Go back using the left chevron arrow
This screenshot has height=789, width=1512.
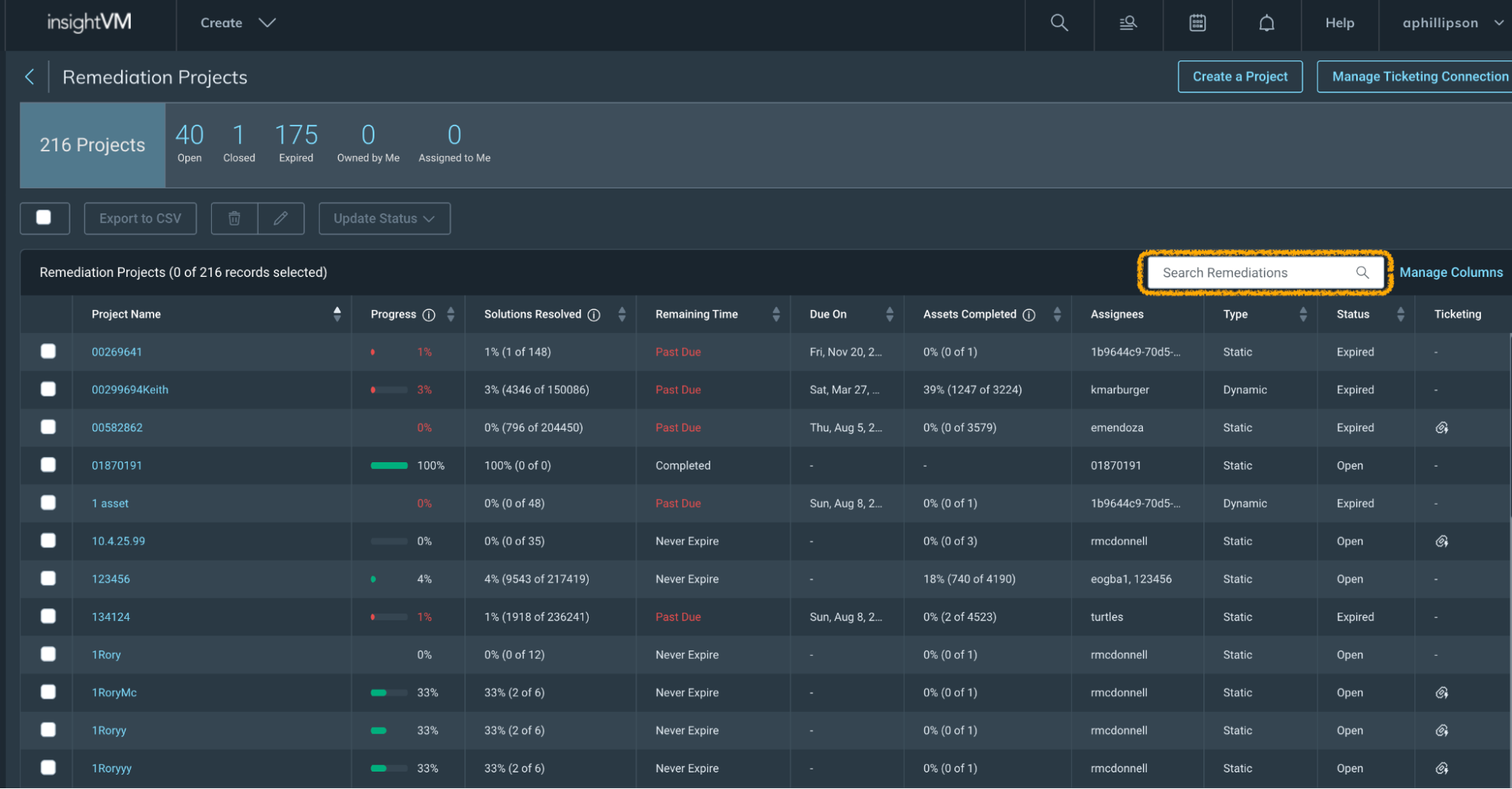click(29, 77)
